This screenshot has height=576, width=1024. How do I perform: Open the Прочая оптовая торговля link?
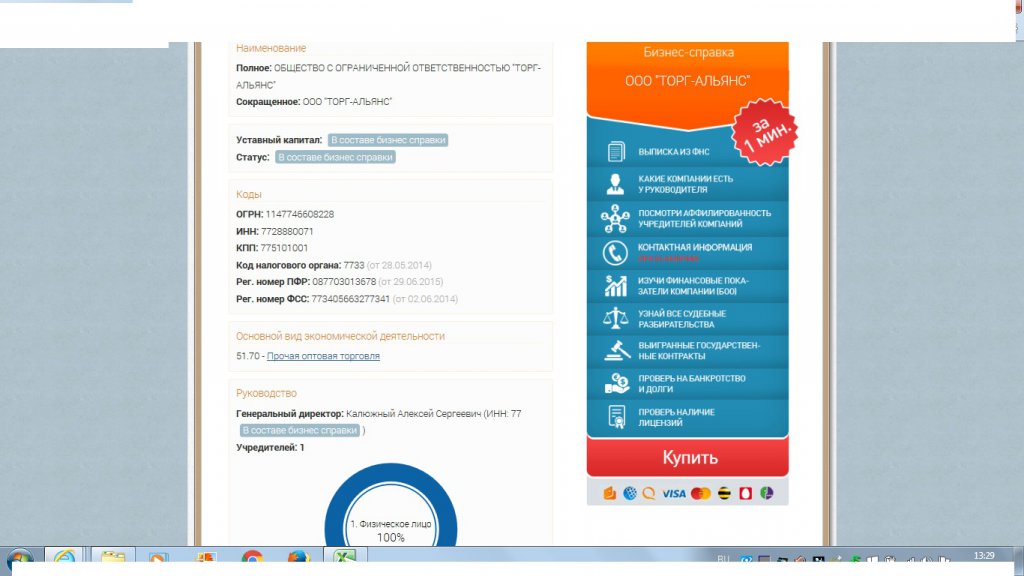click(x=323, y=356)
